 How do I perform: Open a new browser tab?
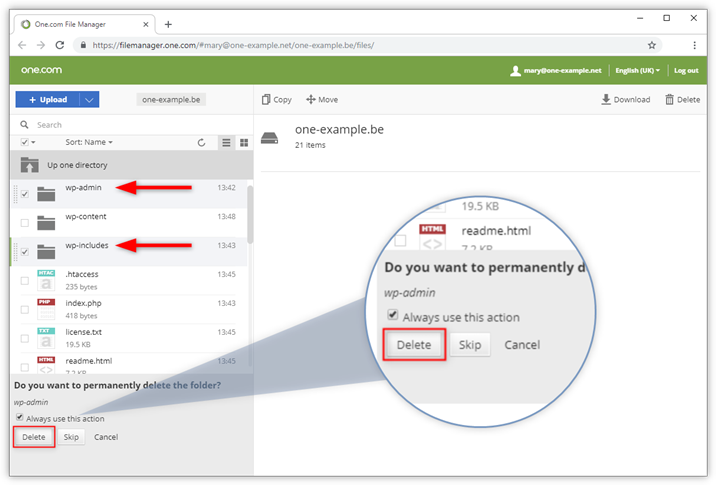pyautogui.click(x=168, y=24)
